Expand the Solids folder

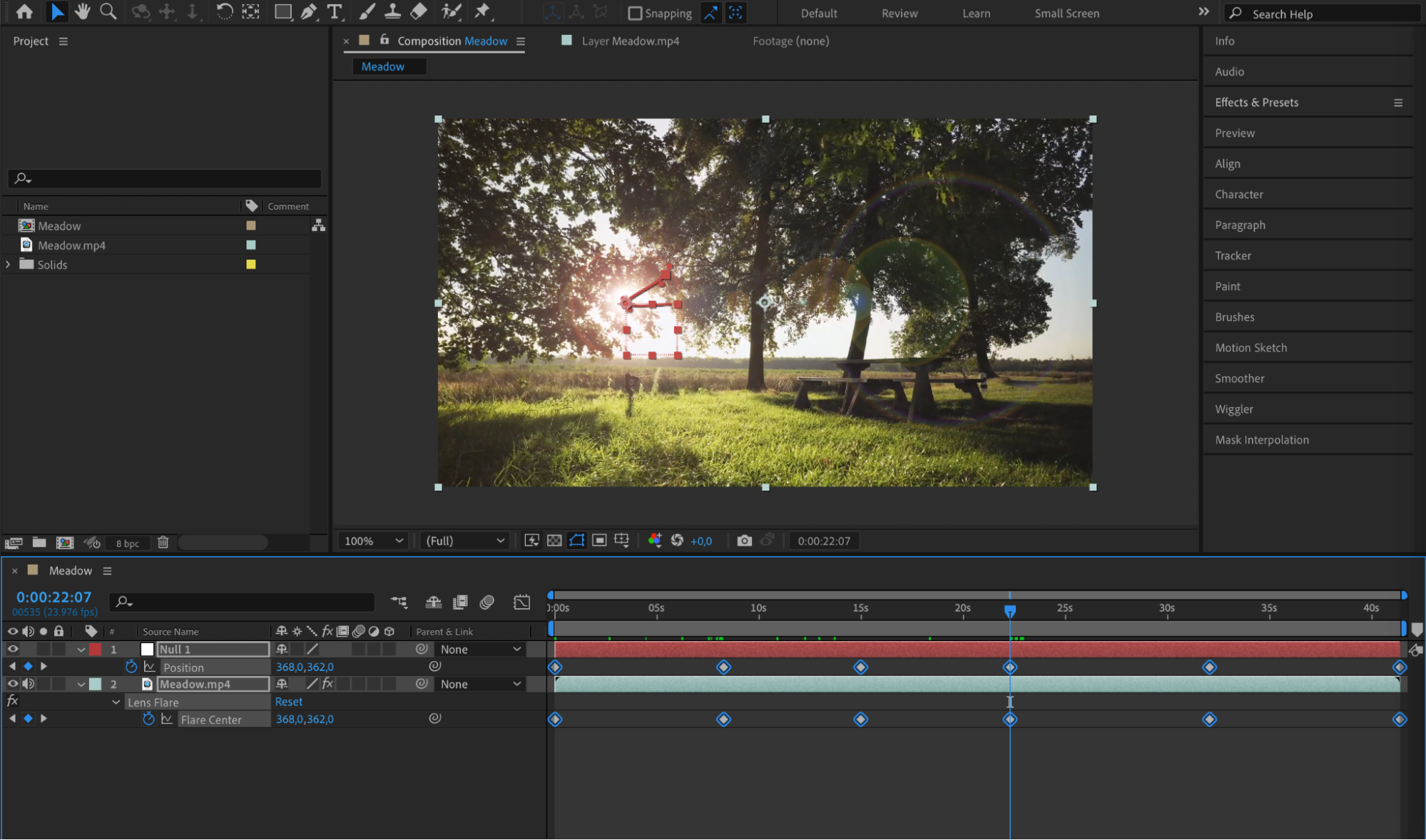tap(9, 265)
